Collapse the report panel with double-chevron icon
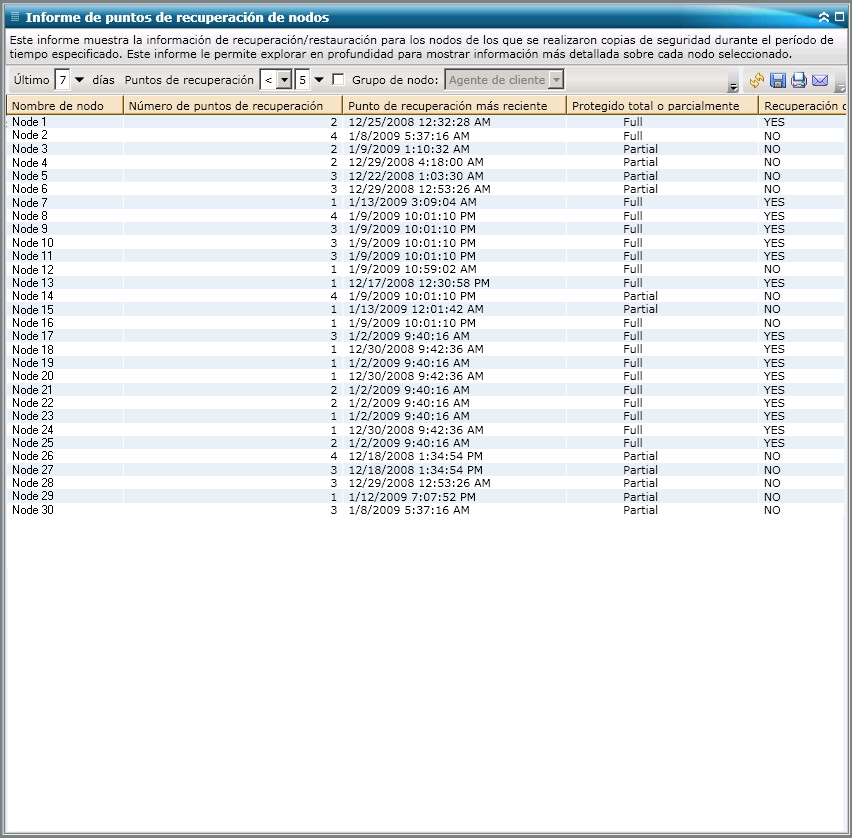The width and height of the screenshot is (852, 838). [824, 17]
